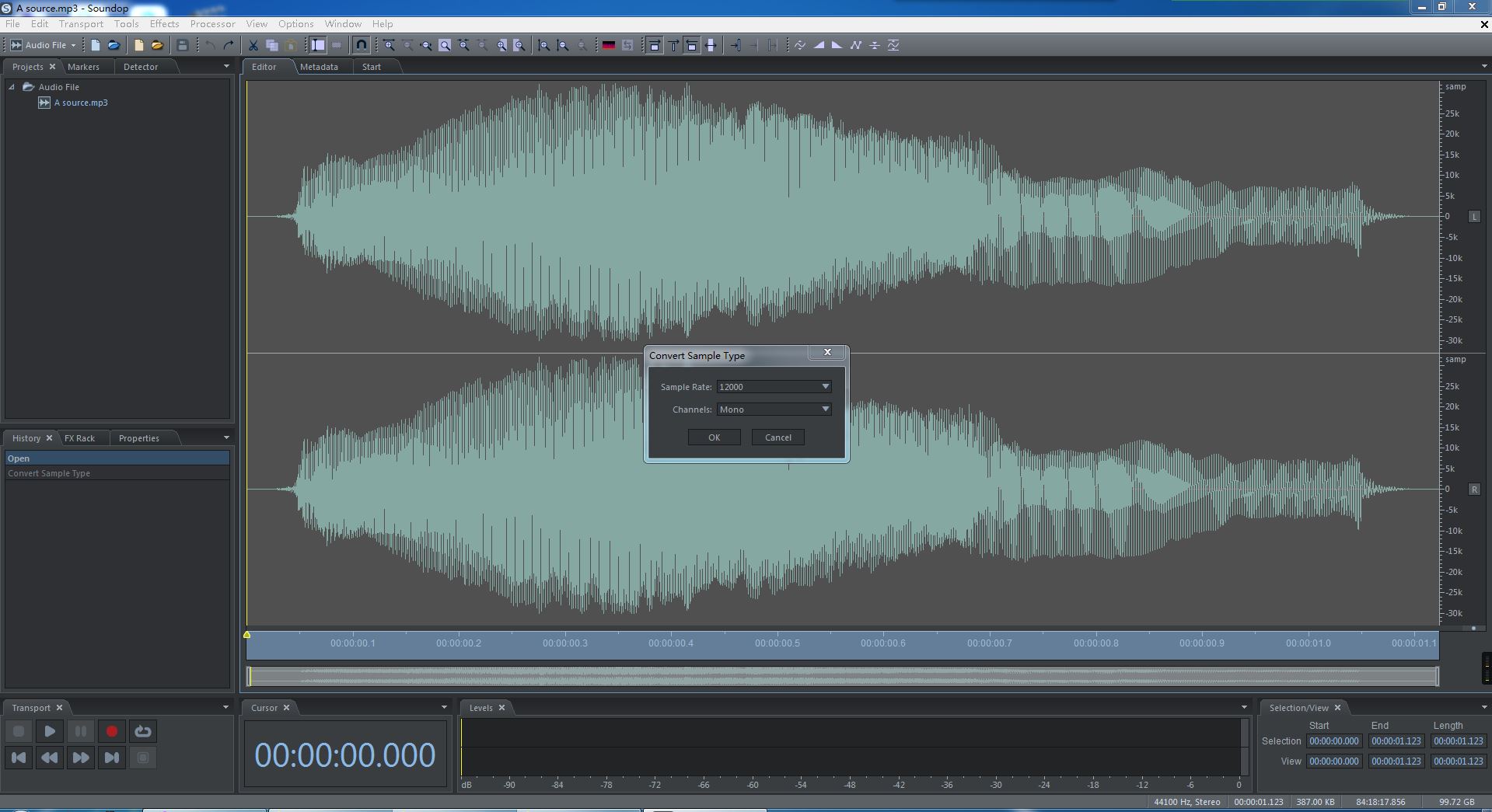
Task: Click the new file icon in toolbar
Action: (96, 45)
